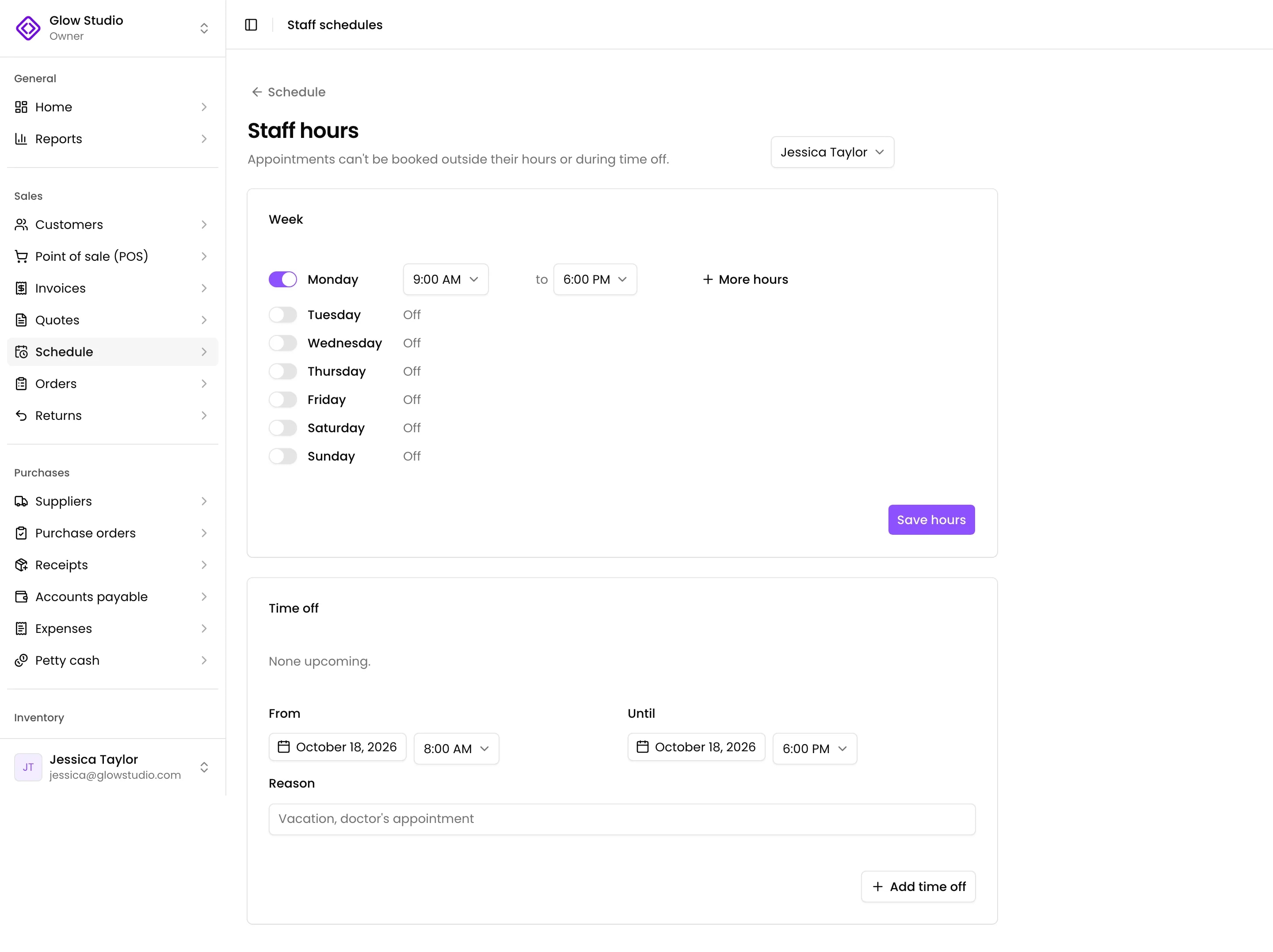Open the Until 6:00 PM time dropdown
The image size is (1273, 952).
click(x=814, y=748)
